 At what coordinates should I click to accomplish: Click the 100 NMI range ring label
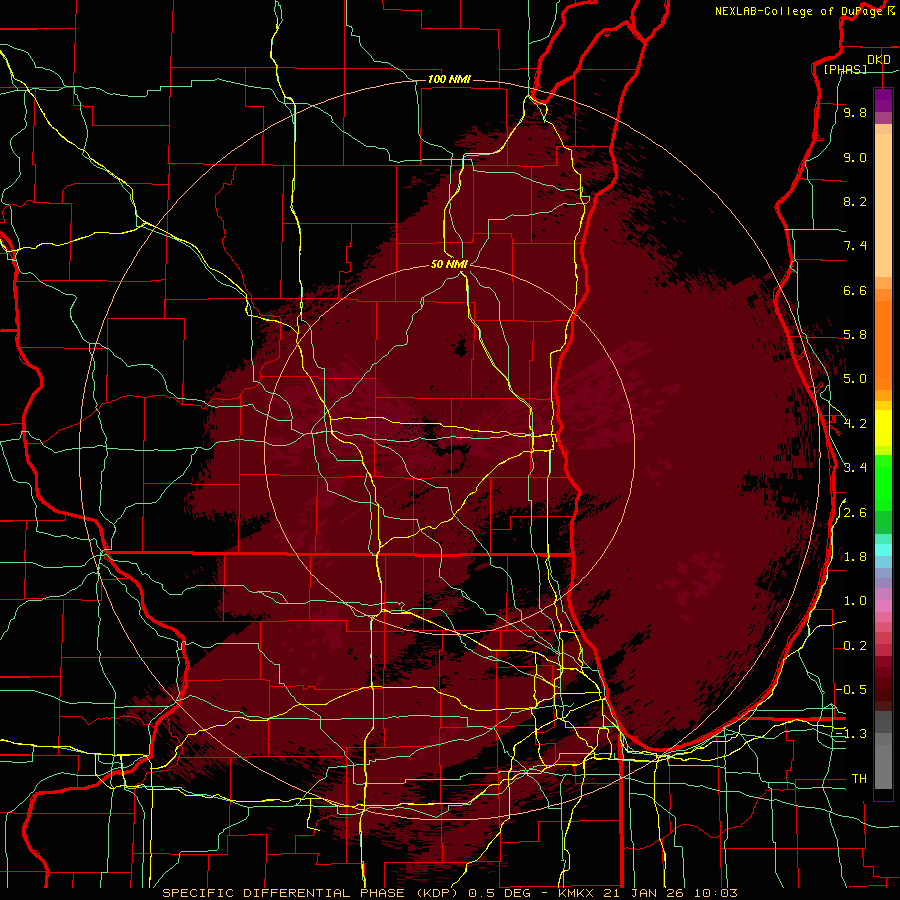[449, 79]
